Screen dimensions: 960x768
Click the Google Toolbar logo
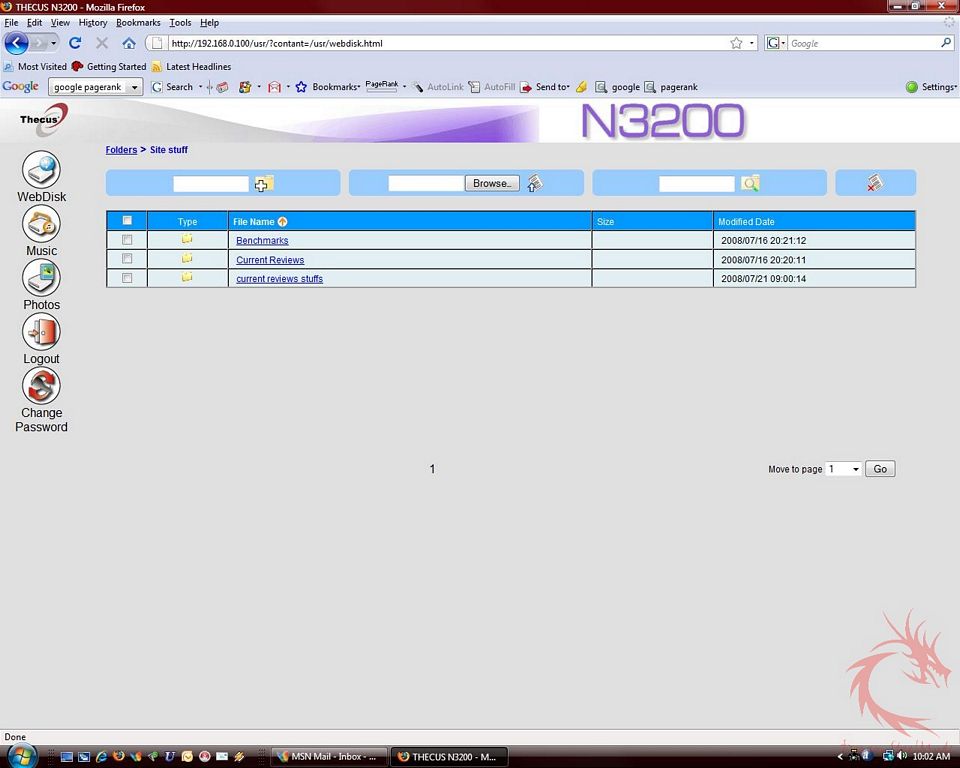20,86
